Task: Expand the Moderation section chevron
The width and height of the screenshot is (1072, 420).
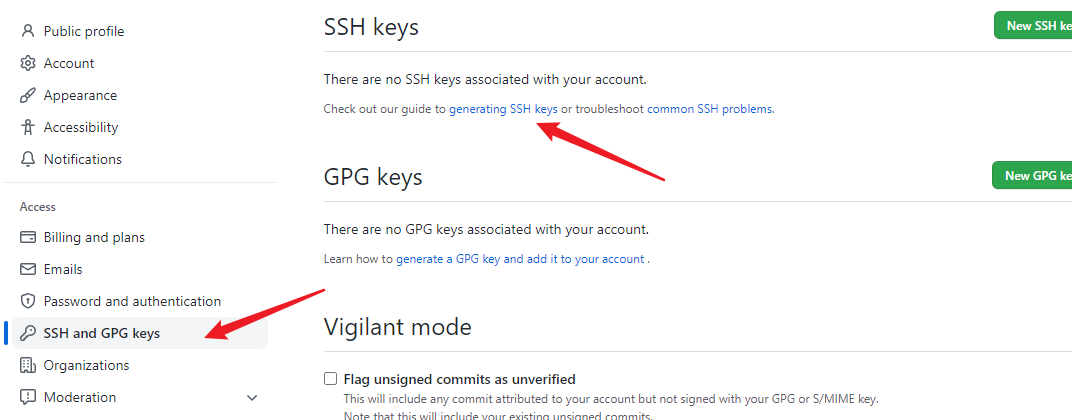Action: 252,398
